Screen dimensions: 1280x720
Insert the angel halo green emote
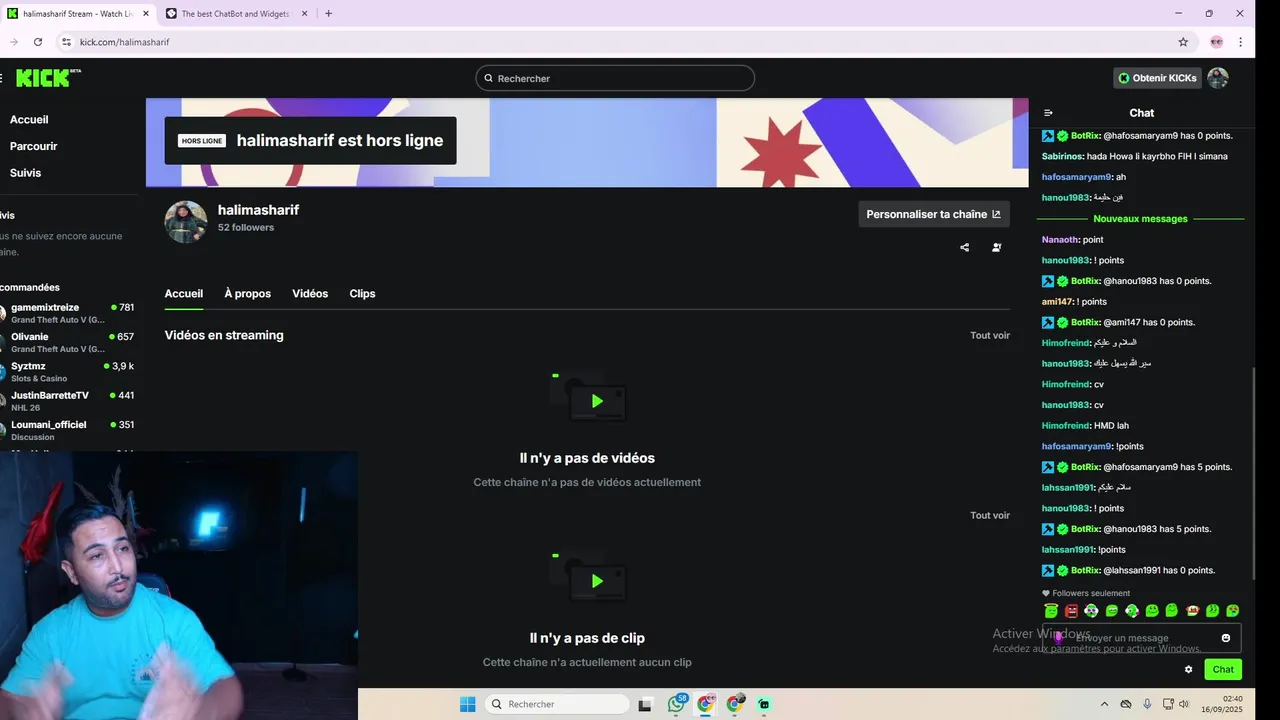[x=1051, y=610]
